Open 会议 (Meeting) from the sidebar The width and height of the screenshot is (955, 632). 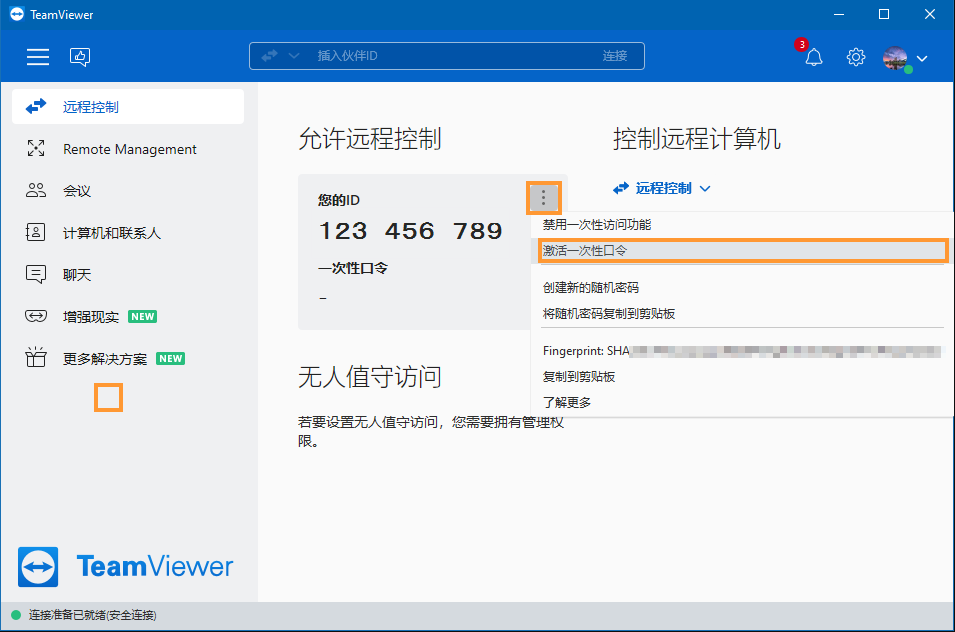[35, 190]
